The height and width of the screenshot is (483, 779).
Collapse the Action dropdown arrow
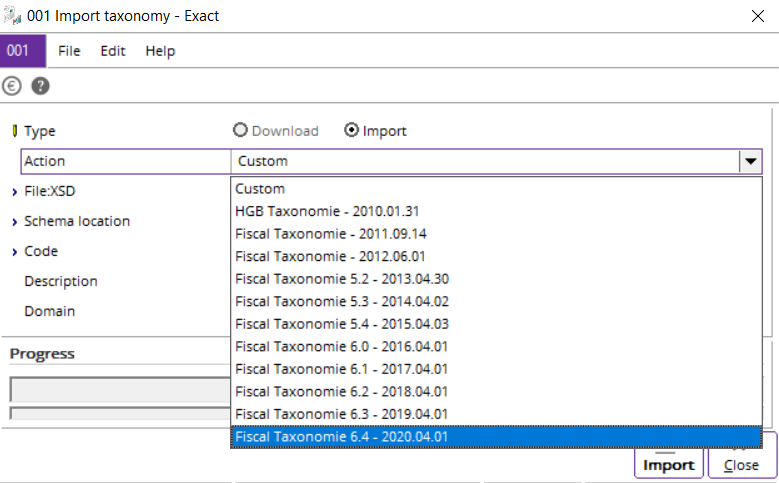tap(750, 161)
